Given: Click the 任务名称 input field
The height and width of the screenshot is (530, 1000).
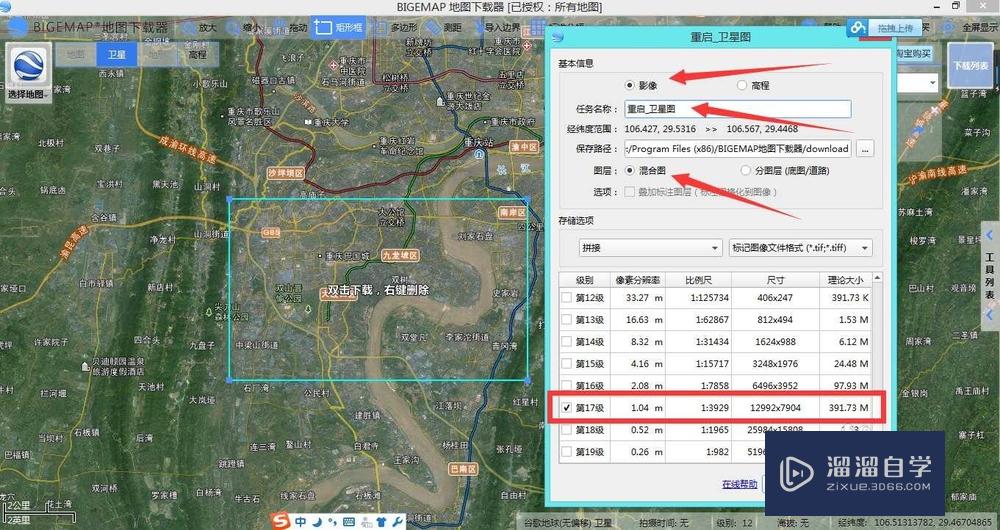Looking at the screenshot, I should point(737,109).
